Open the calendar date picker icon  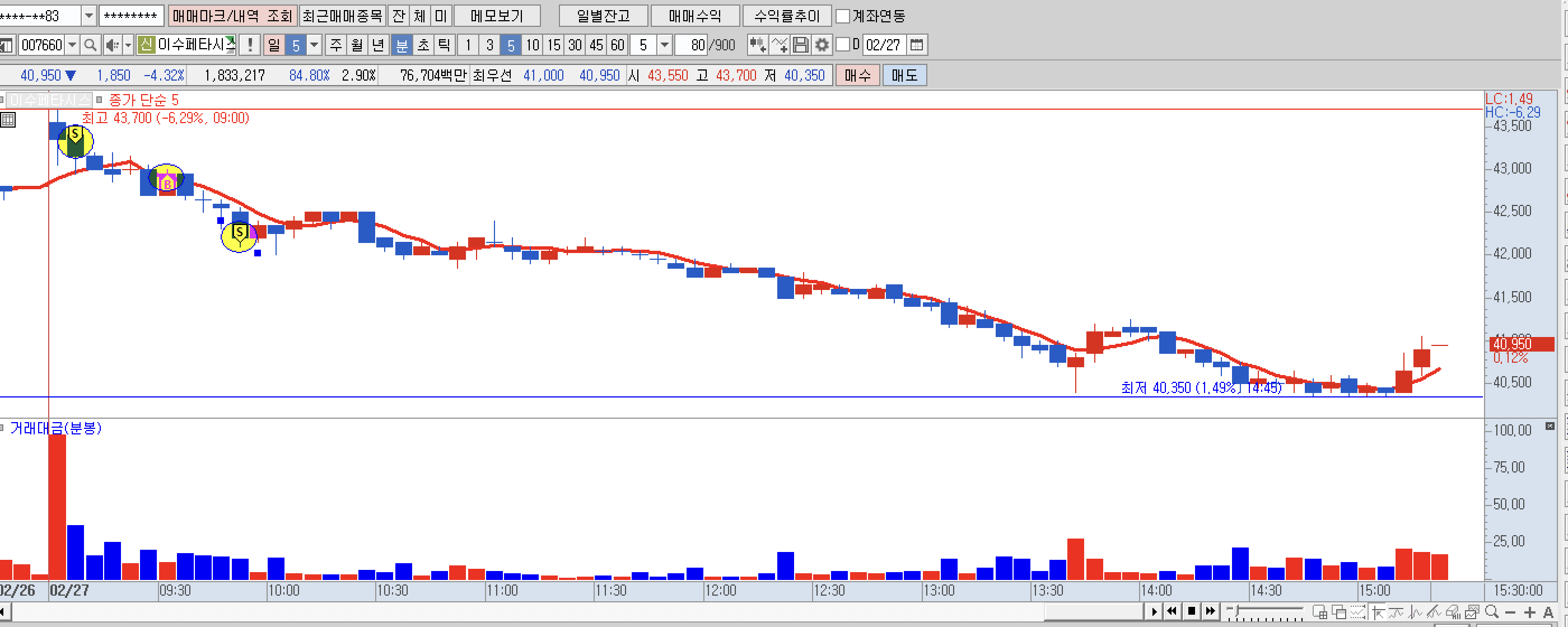pyautogui.click(x=917, y=45)
